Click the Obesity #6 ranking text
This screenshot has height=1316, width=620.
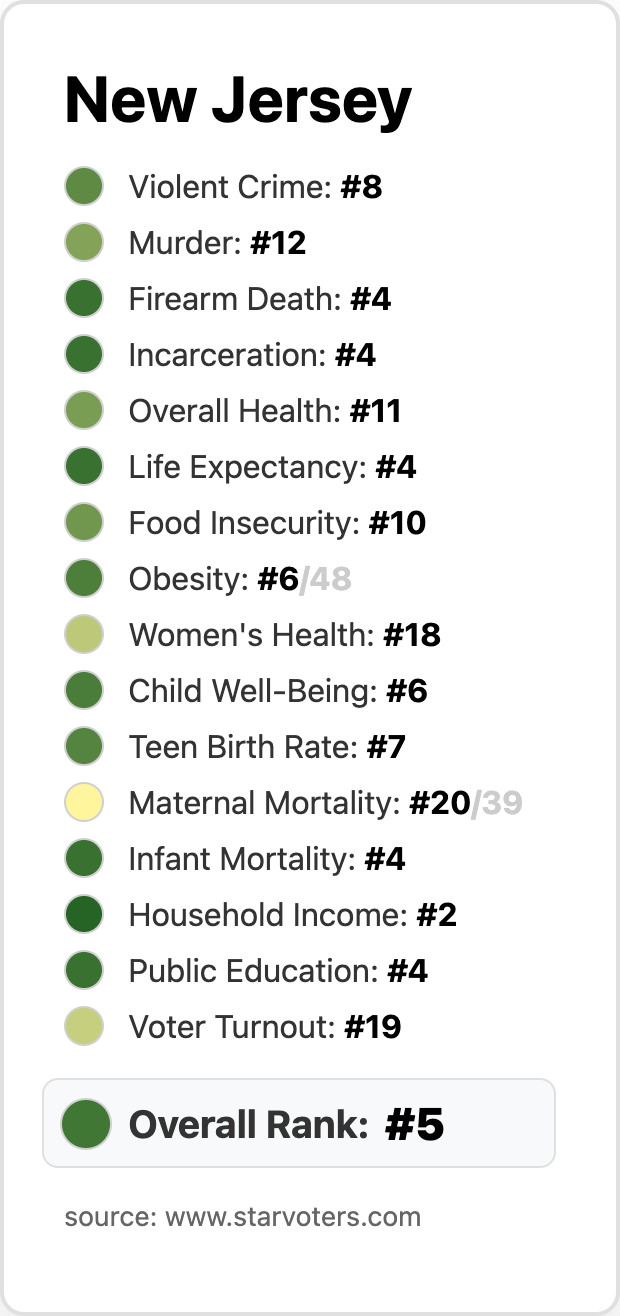[214, 579]
